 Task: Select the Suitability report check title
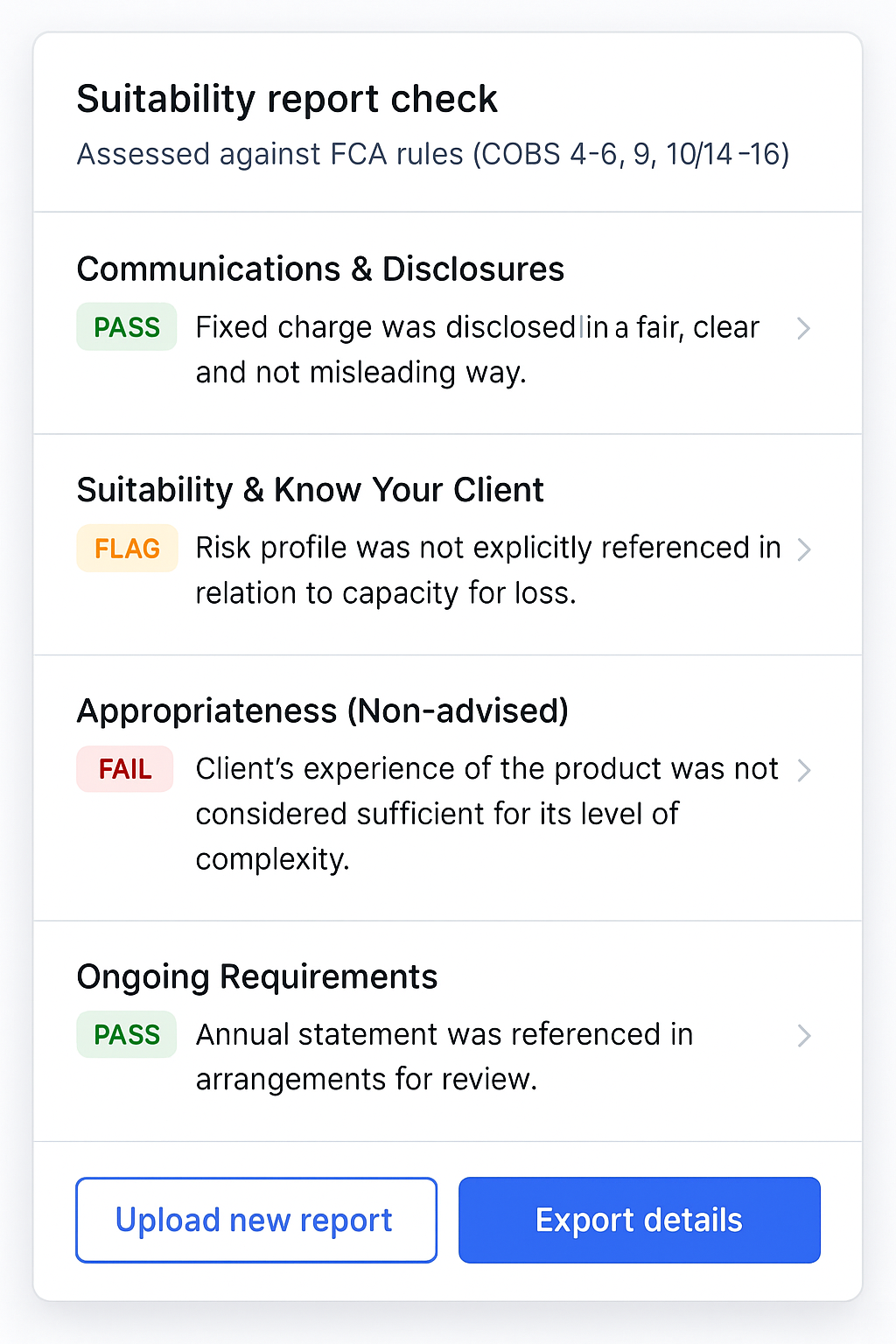click(287, 99)
